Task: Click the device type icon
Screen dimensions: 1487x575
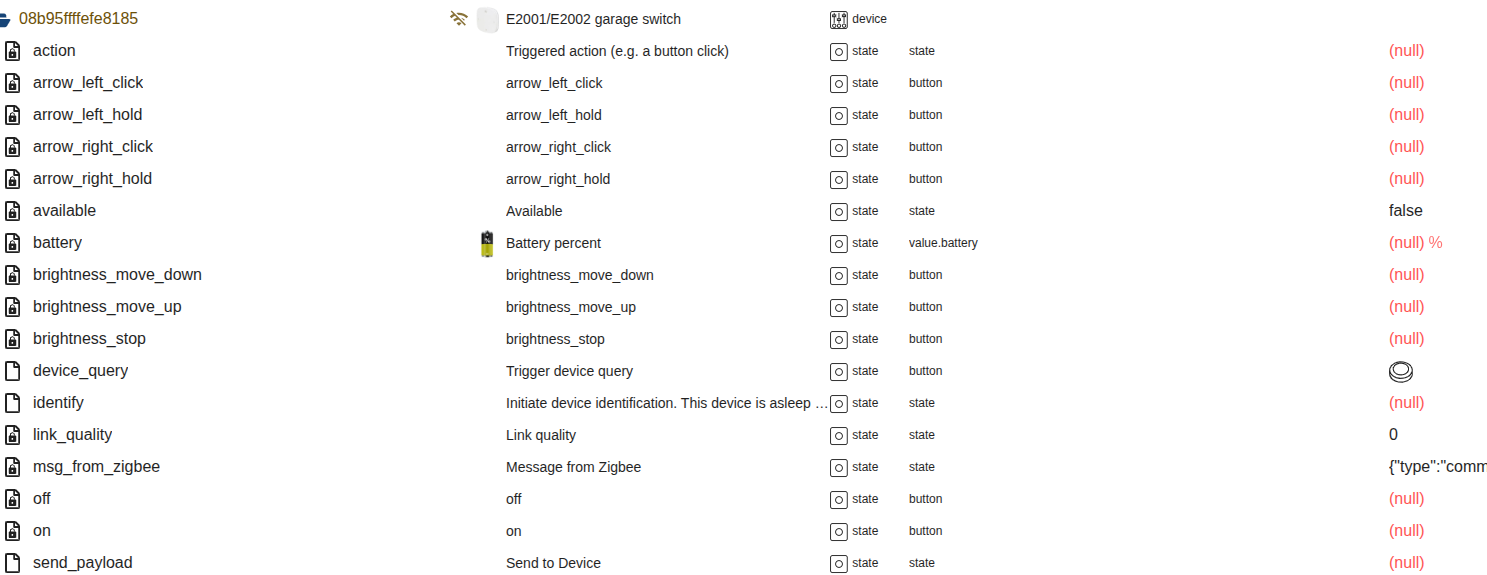Action: (838, 19)
